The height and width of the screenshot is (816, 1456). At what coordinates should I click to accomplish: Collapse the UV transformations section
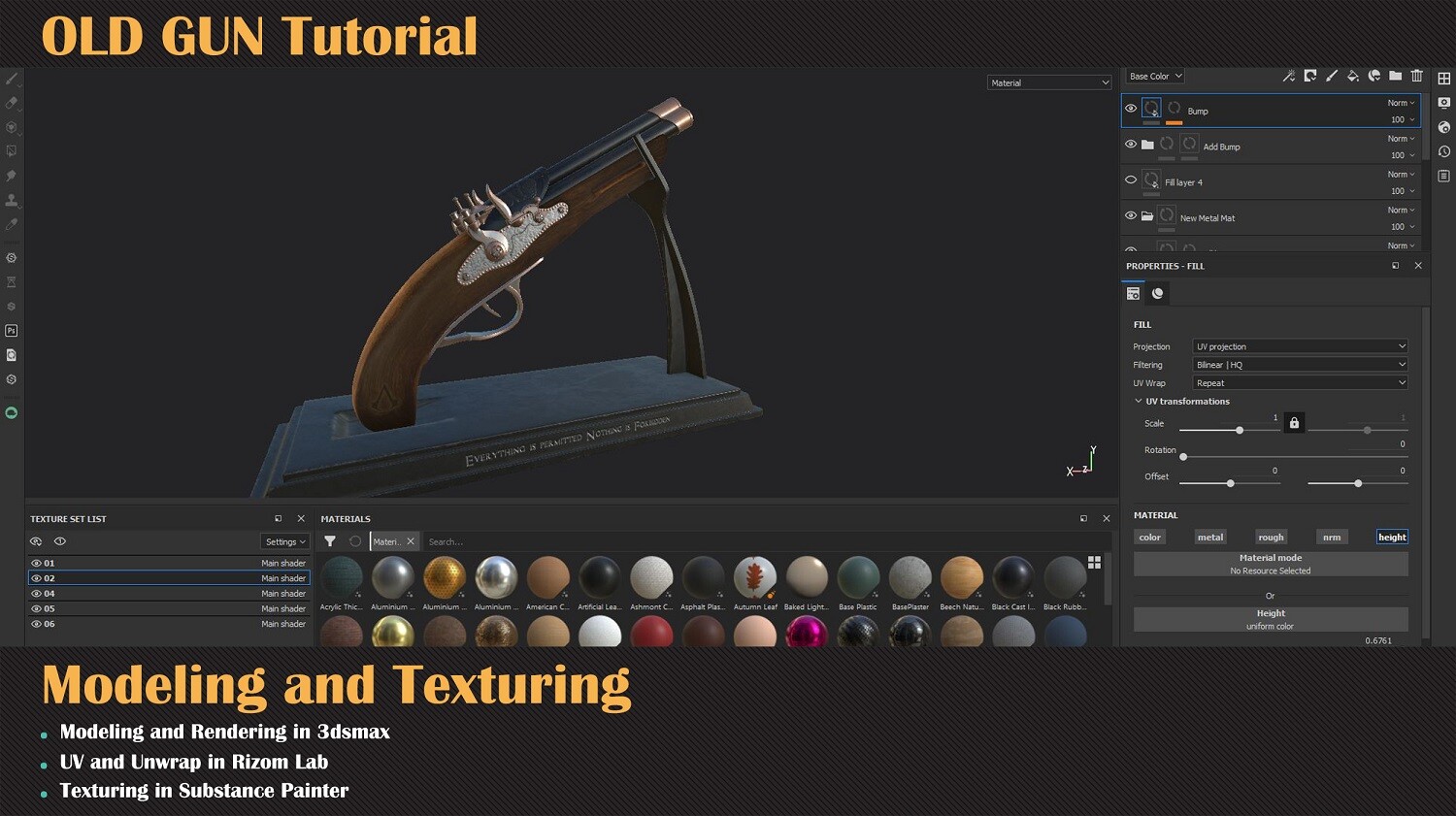(x=1139, y=401)
